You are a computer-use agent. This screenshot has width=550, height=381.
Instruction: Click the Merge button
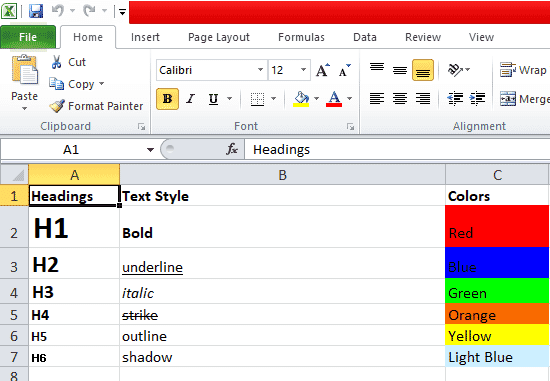click(524, 99)
